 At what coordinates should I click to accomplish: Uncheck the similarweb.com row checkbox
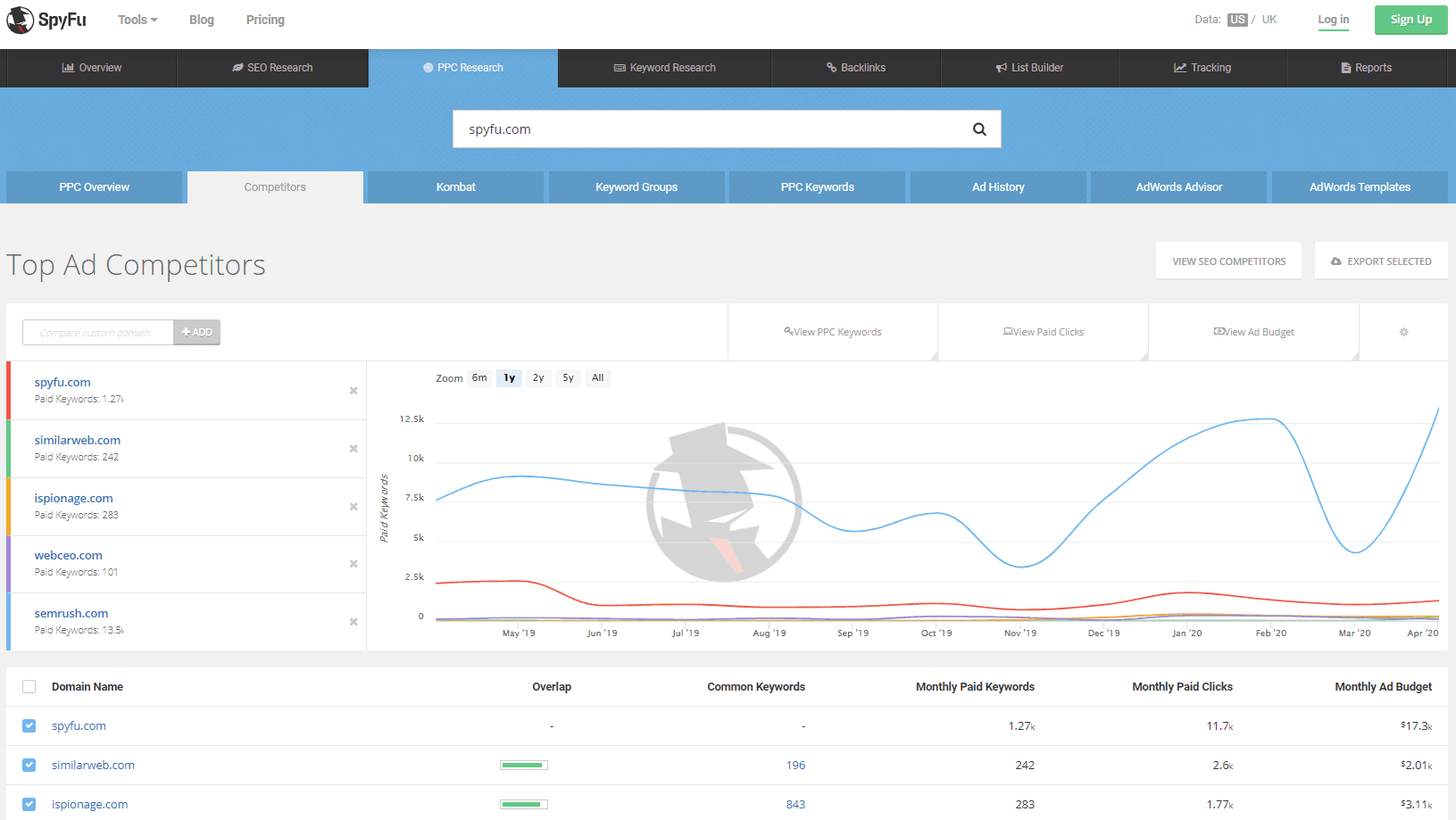[29, 765]
